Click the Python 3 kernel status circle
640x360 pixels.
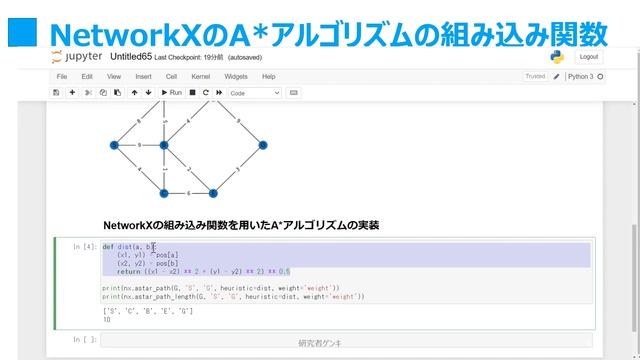pos(600,76)
